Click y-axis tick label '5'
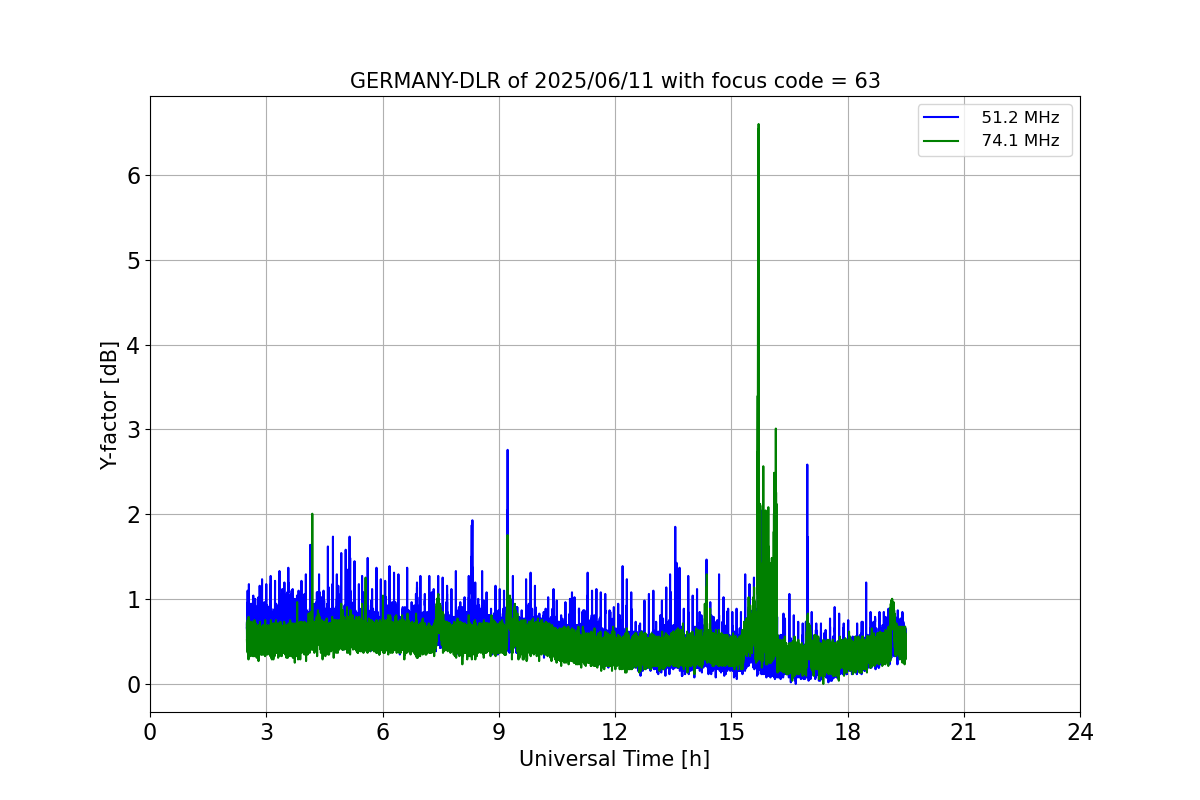This screenshot has height=800, width=1200. click(133, 261)
